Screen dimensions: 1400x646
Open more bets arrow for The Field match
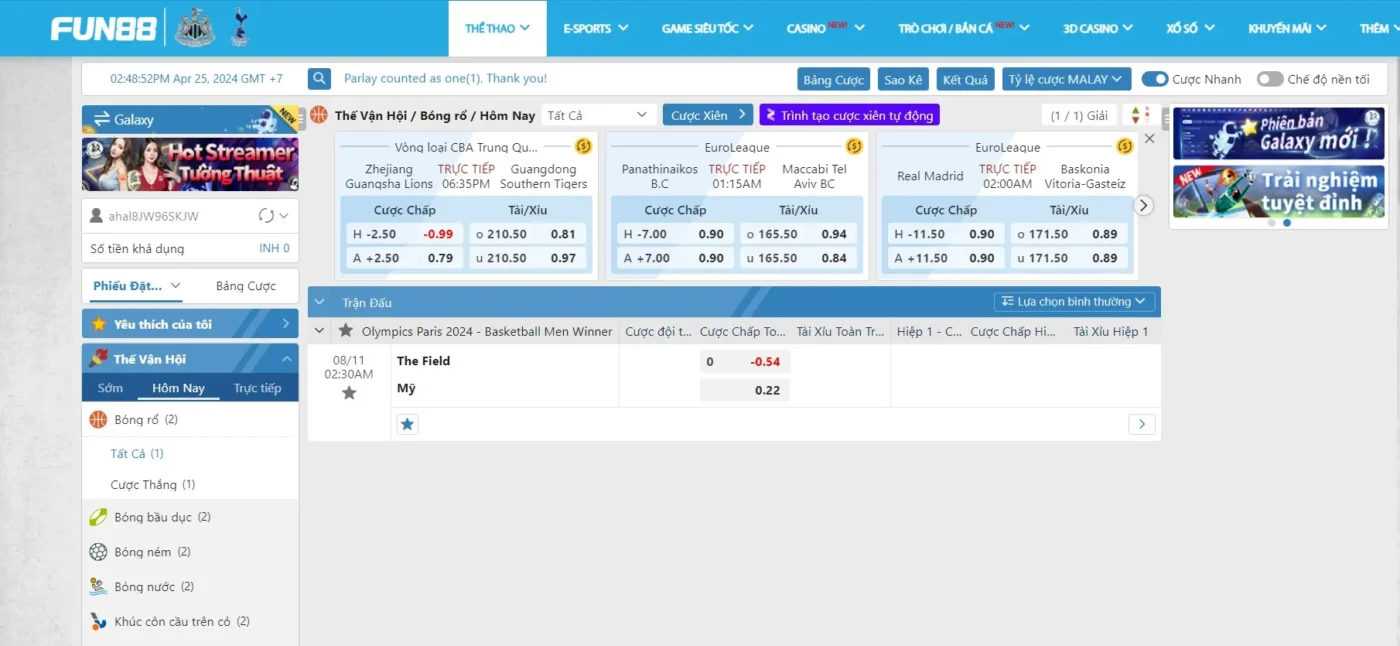[x=1142, y=424]
